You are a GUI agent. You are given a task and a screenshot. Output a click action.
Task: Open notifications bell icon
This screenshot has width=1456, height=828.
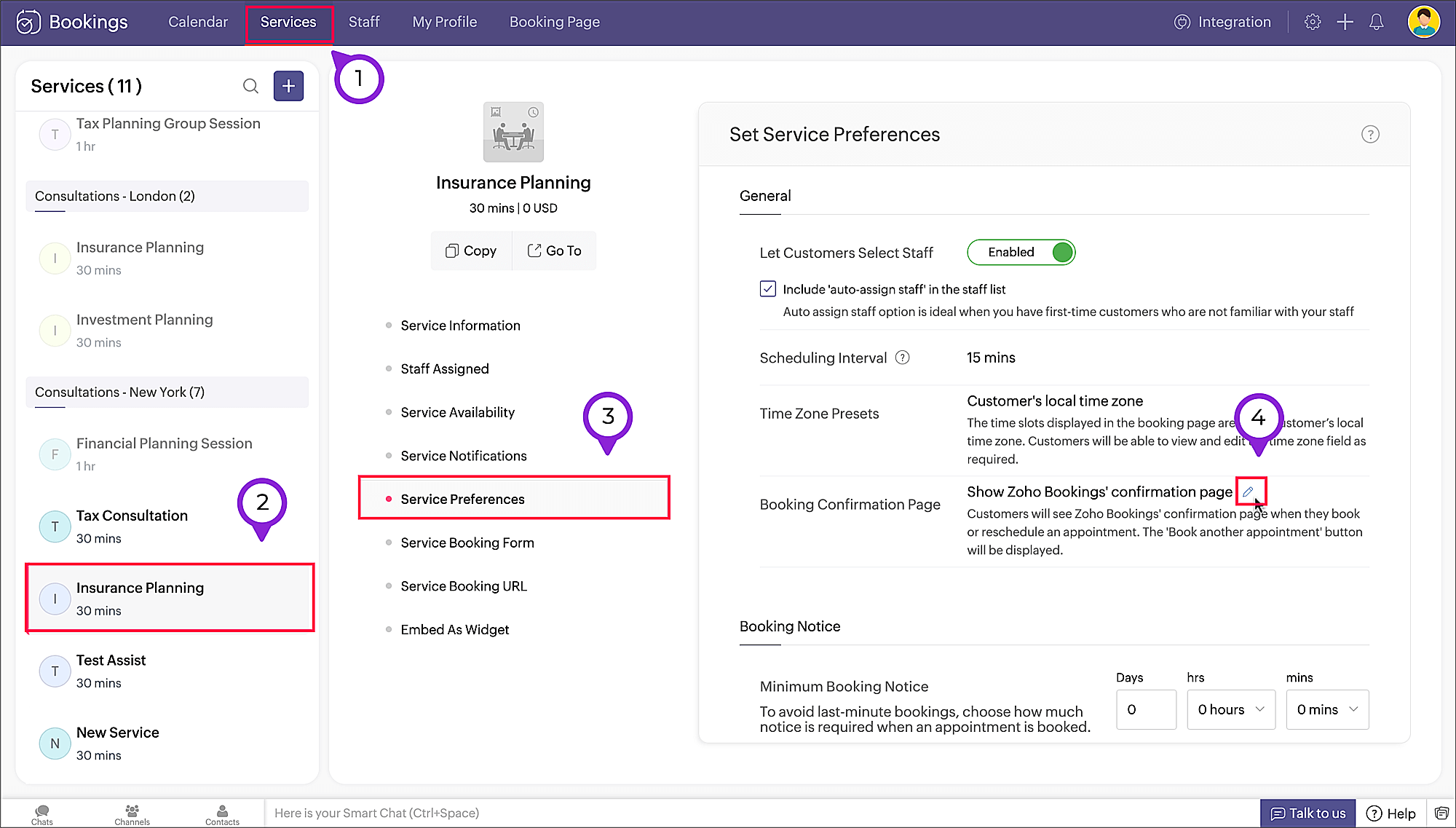(1376, 22)
